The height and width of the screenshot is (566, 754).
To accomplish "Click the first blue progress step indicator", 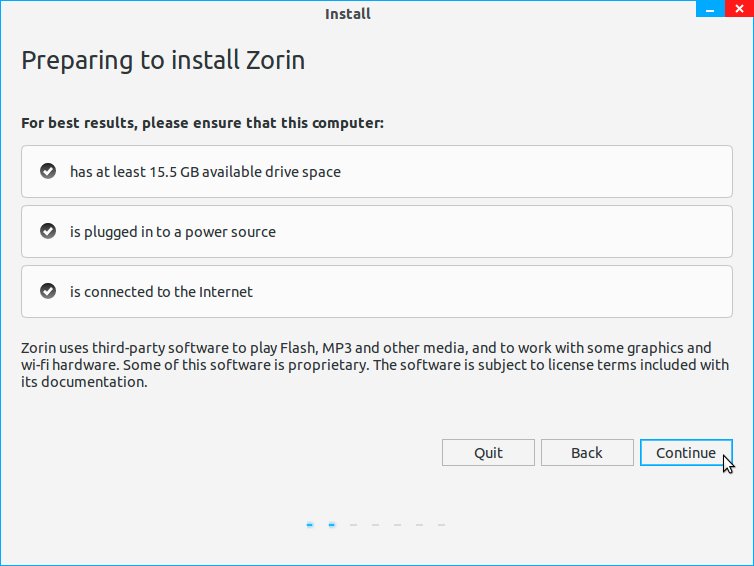I will click(310, 524).
